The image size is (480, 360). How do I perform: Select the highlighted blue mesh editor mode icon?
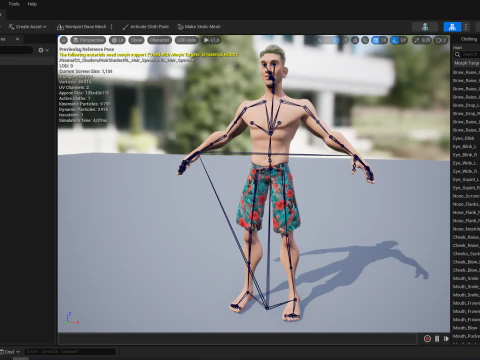point(452,27)
